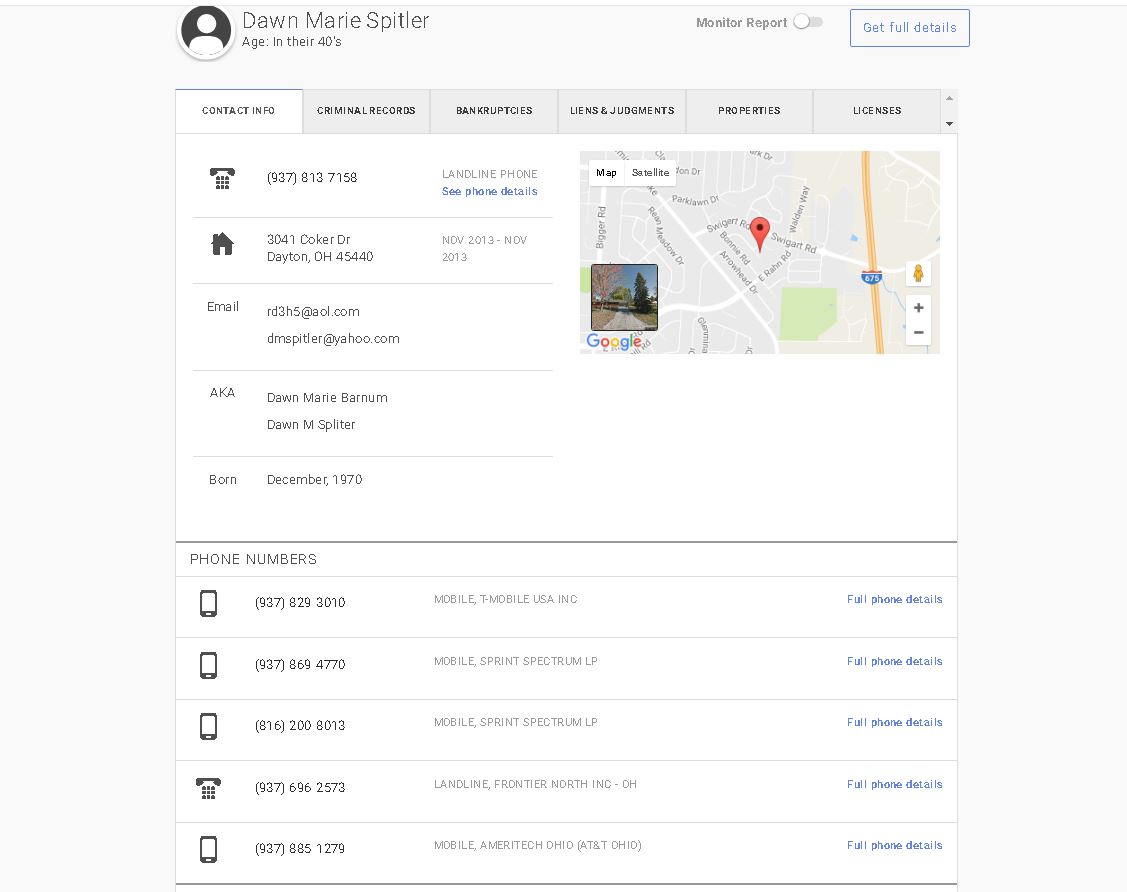This screenshot has height=892, width=1127.
Task: Click the phone number (816) 200 8013
Action: [x=300, y=726]
